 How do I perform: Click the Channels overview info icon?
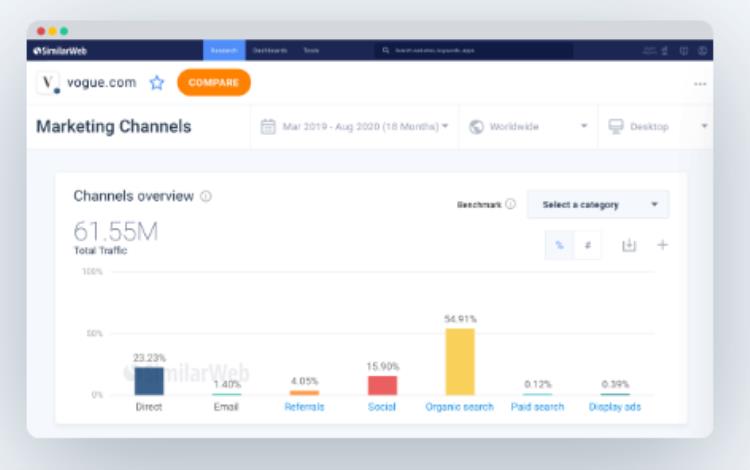click(x=206, y=196)
